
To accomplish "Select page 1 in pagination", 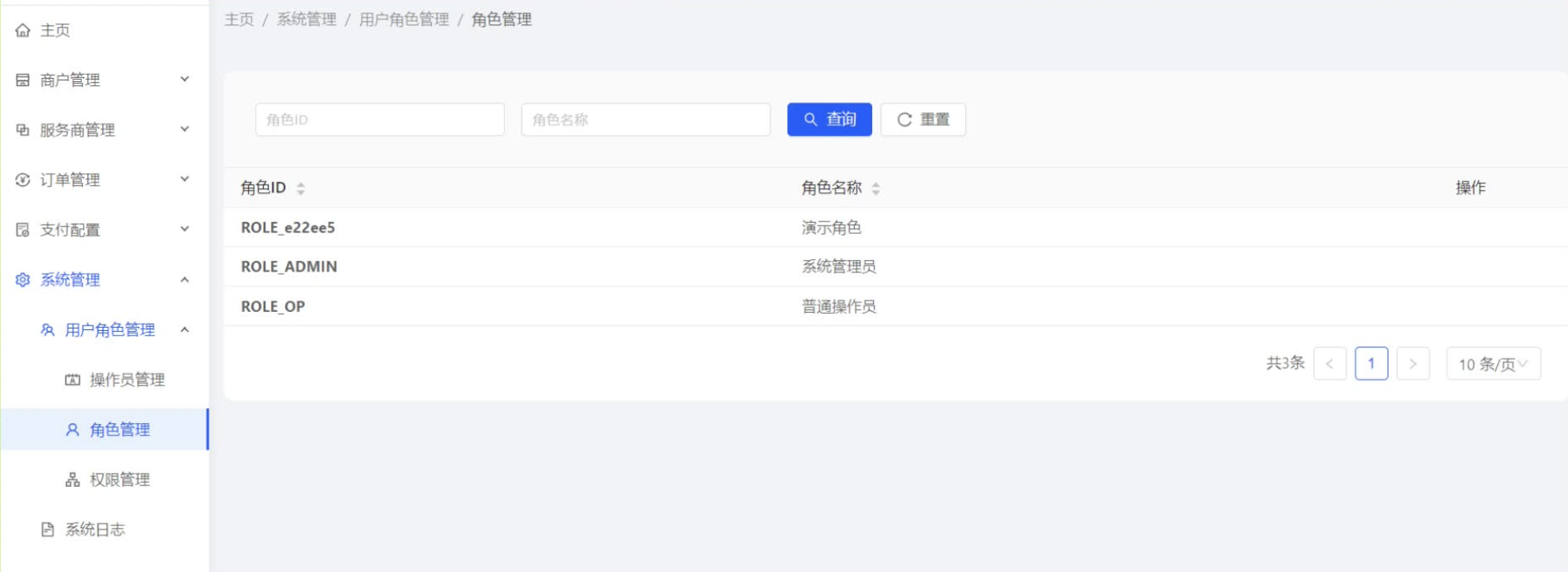I will tap(1372, 364).
